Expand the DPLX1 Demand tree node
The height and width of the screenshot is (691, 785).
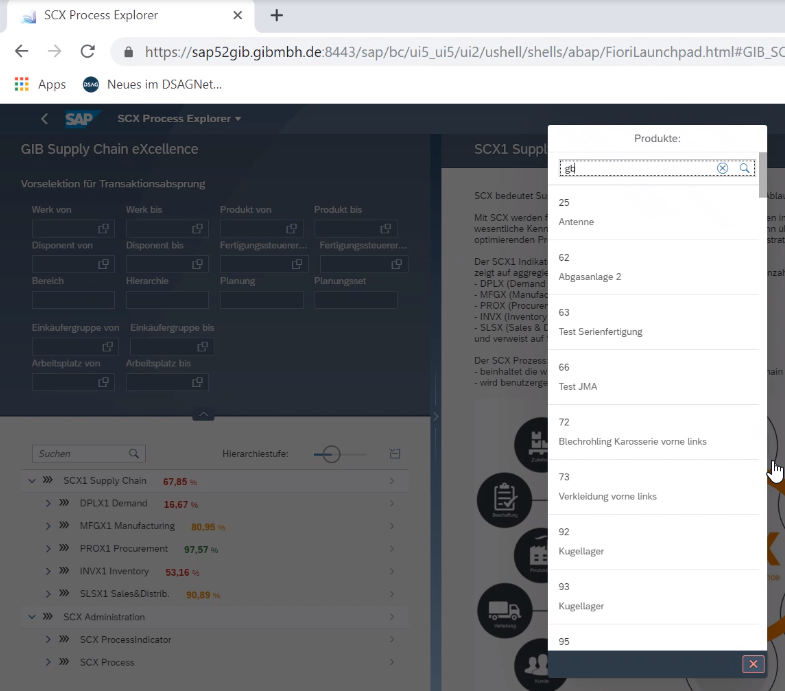(x=48, y=504)
